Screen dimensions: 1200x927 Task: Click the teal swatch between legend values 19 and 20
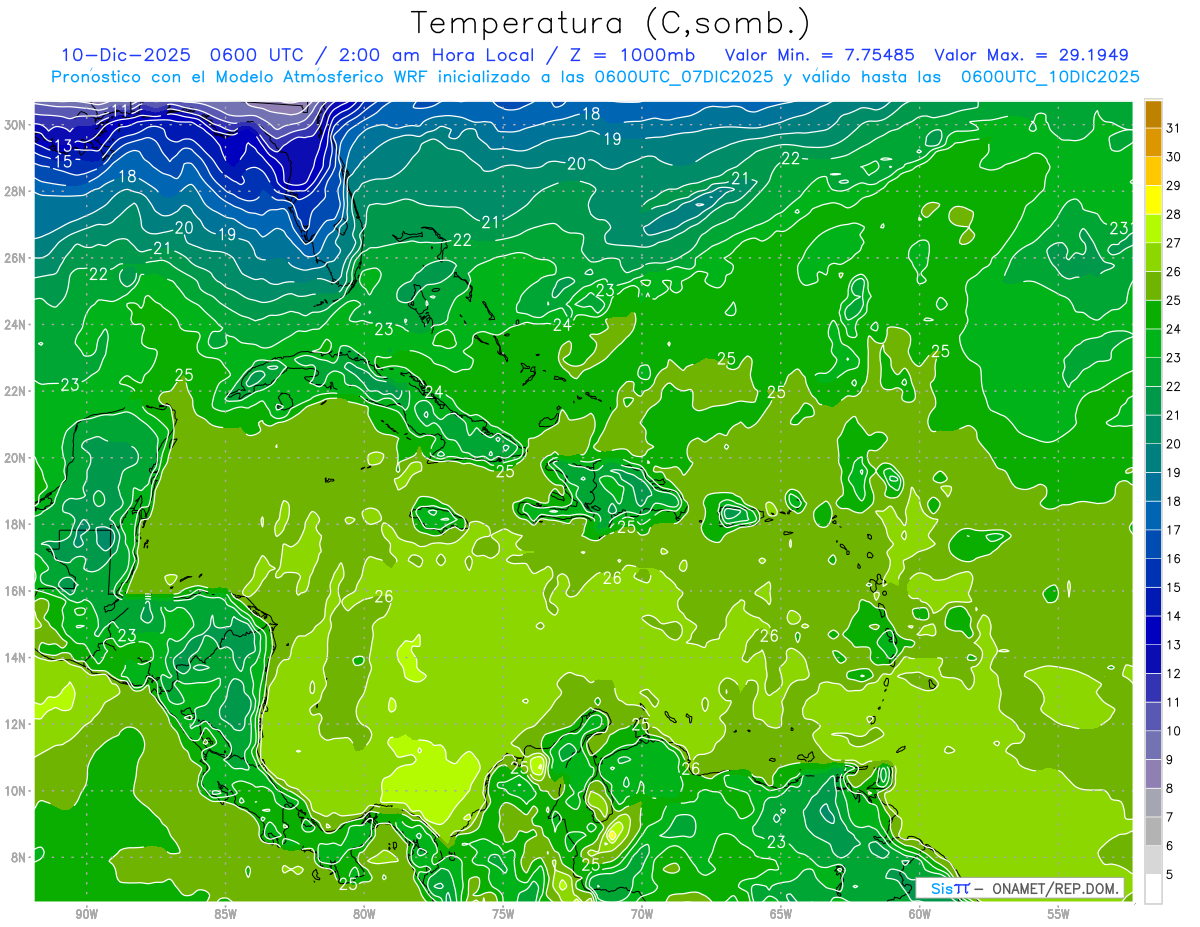coord(1153,458)
